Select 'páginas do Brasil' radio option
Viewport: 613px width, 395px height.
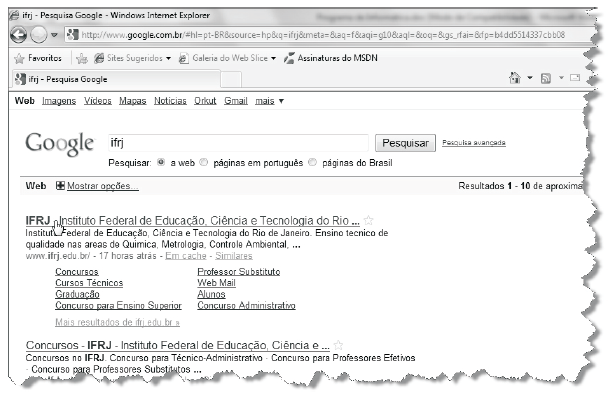pyautogui.click(x=312, y=162)
